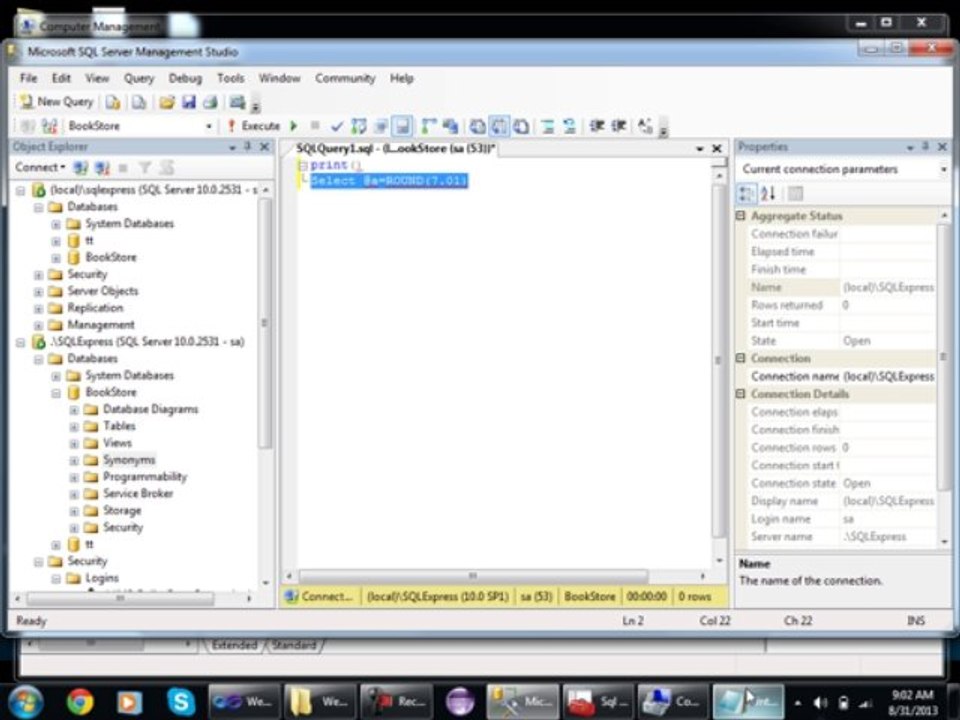Click Object Explorer disconnect icon
The height and width of the screenshot is (720, 960).
pos(102,167)
